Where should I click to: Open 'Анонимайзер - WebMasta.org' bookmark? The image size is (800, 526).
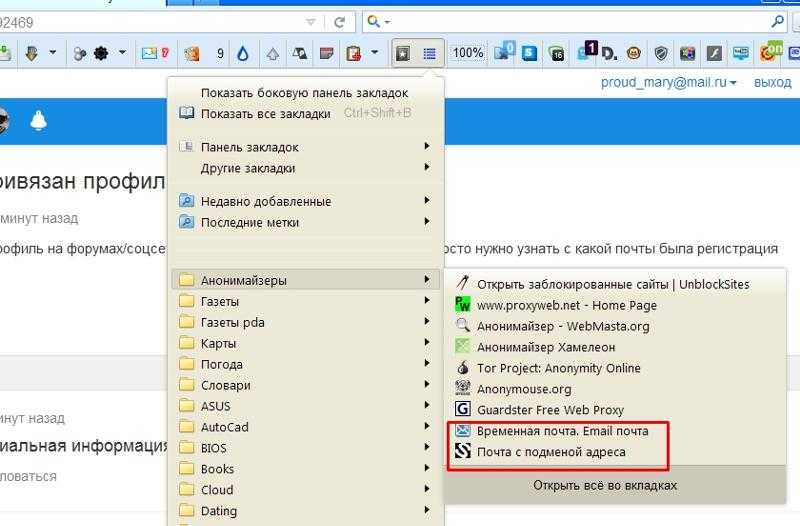point(615,326)
